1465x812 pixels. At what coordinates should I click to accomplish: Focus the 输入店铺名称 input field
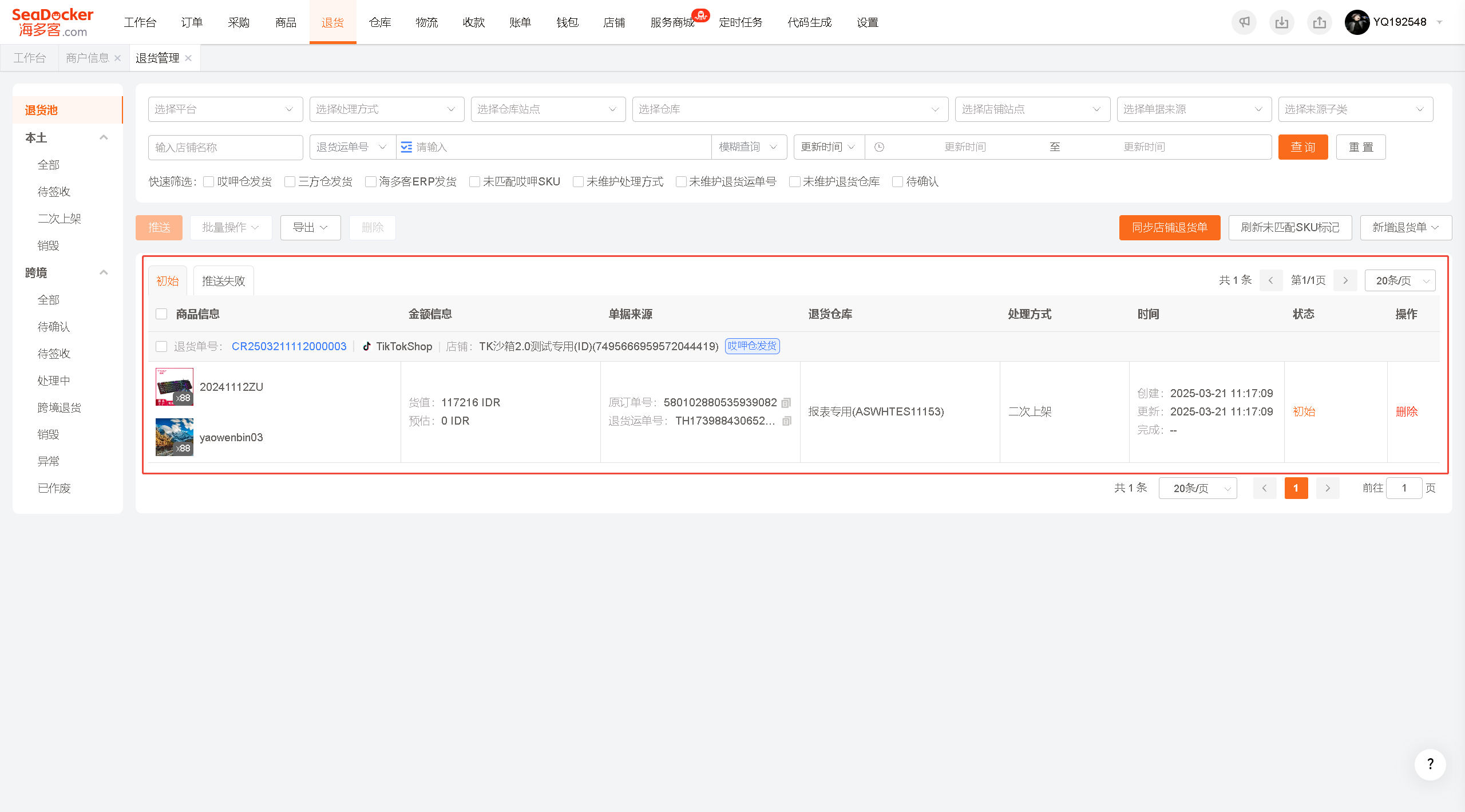(225, 147)
